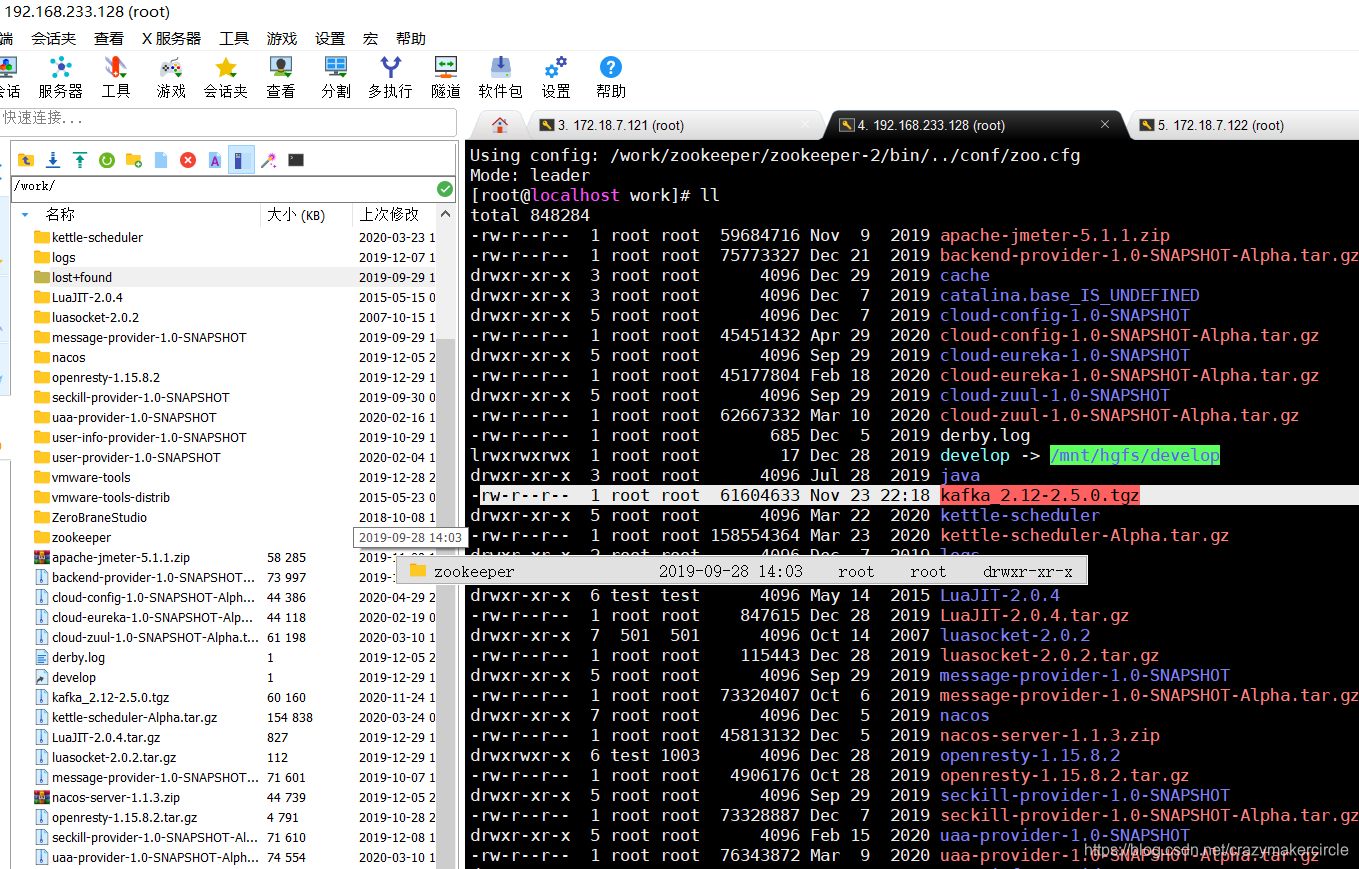Refresh the SFTP folder with green icon

pyautogui.click(x=107, y=160)
